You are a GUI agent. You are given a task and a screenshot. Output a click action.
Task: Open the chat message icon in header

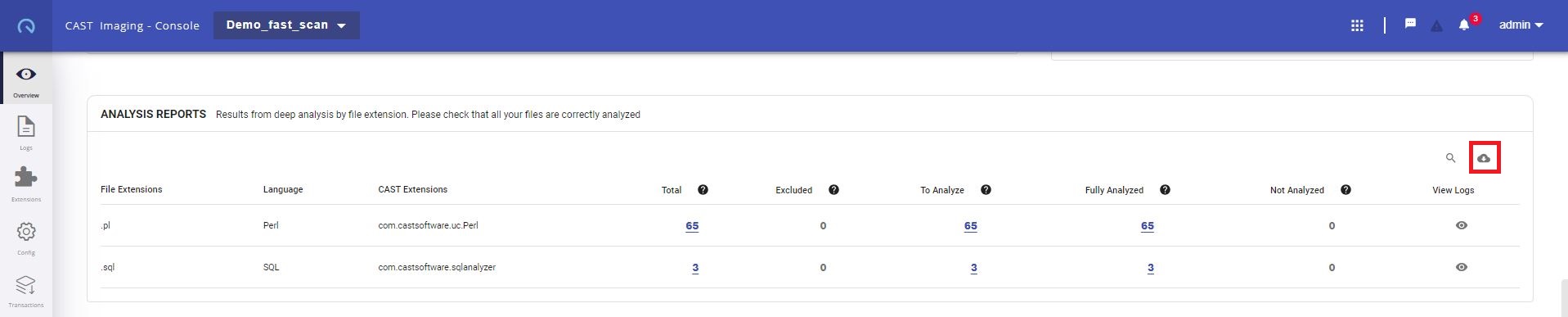click(x=1410, y=24)
